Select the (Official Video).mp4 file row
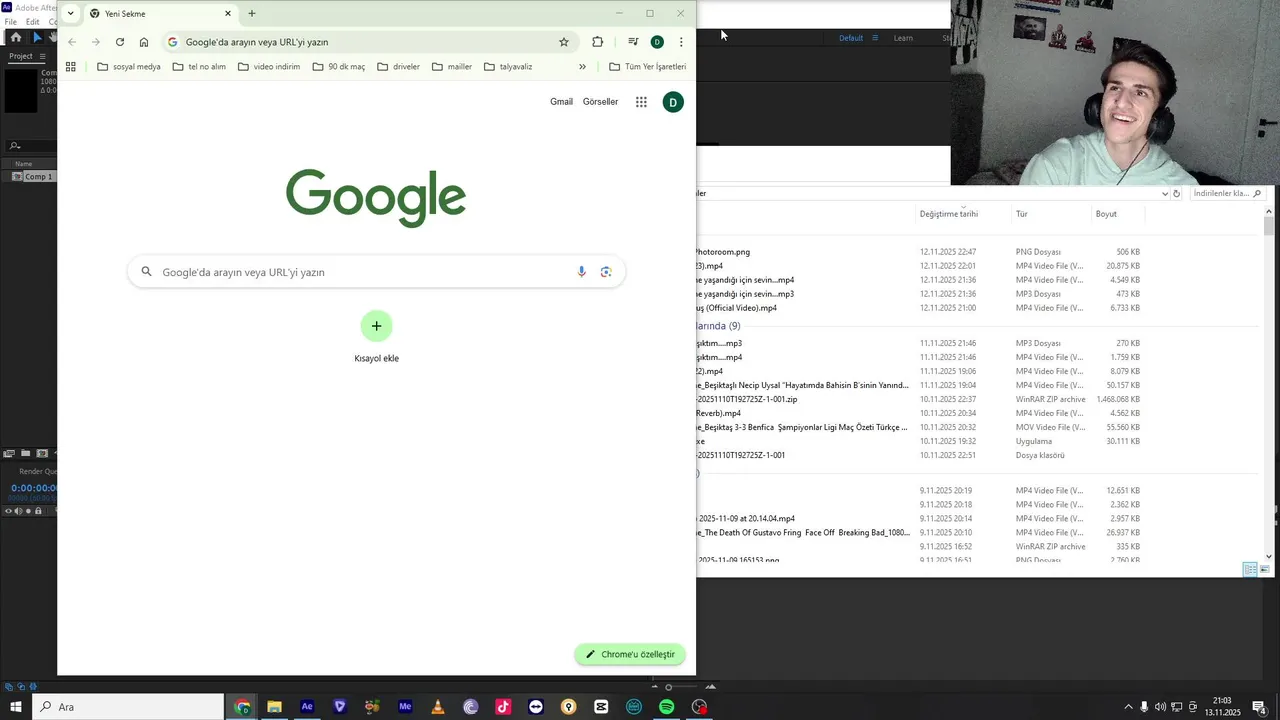Viewport: 1280px width, 720px height. coord(920,308)
